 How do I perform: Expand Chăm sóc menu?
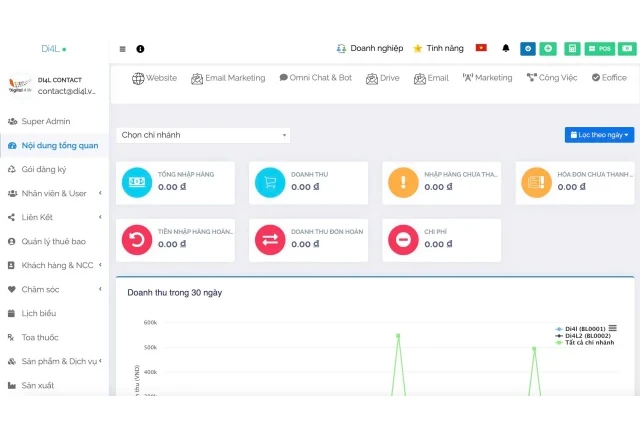coord(54,289)
